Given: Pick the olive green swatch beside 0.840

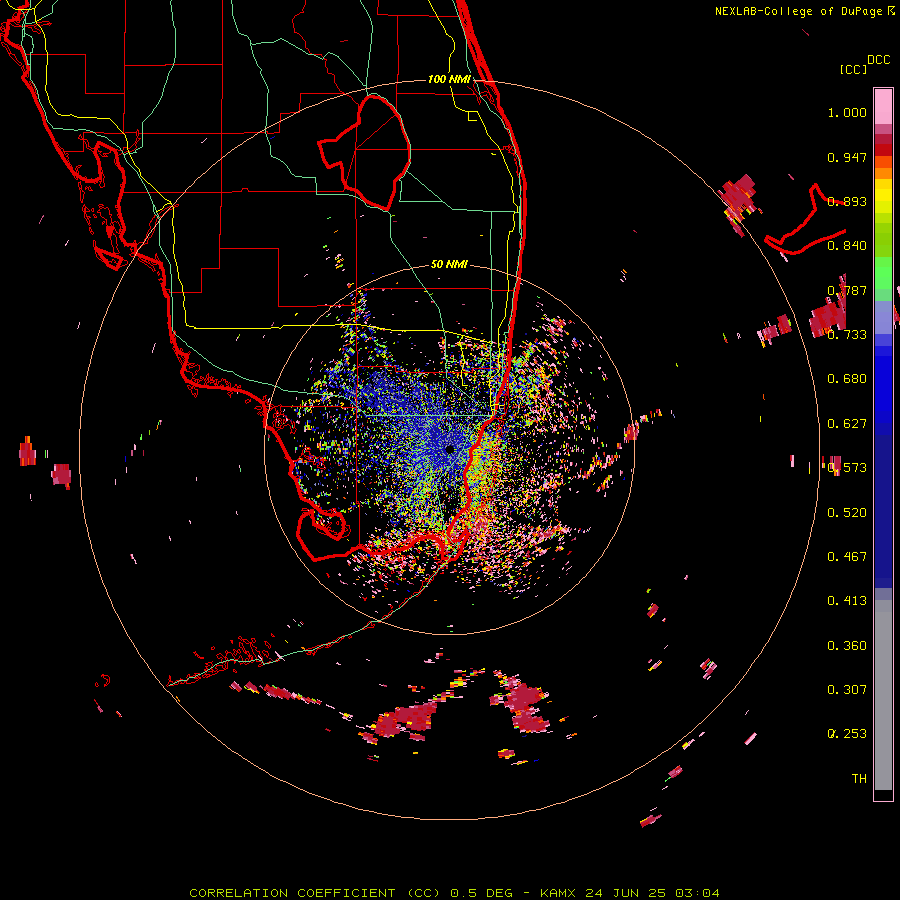Looking at the screenshot, I should 883,240.
